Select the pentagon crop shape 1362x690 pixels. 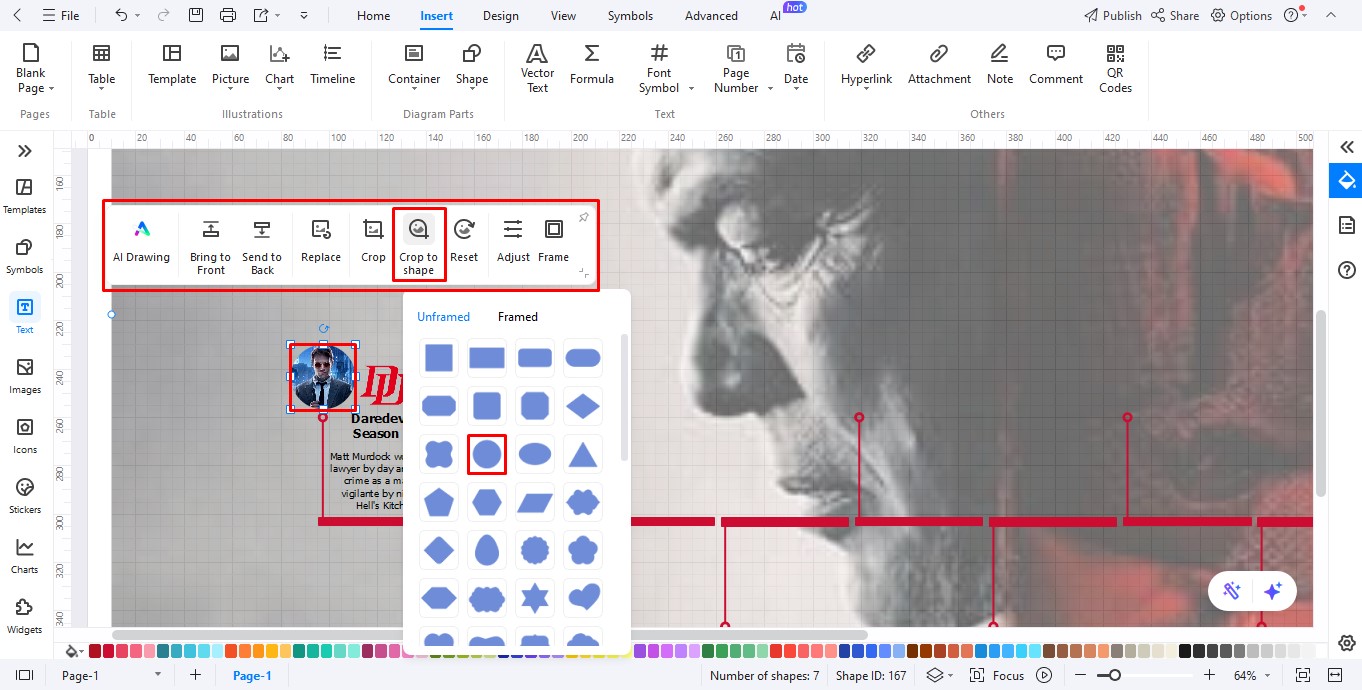point(439,502)
